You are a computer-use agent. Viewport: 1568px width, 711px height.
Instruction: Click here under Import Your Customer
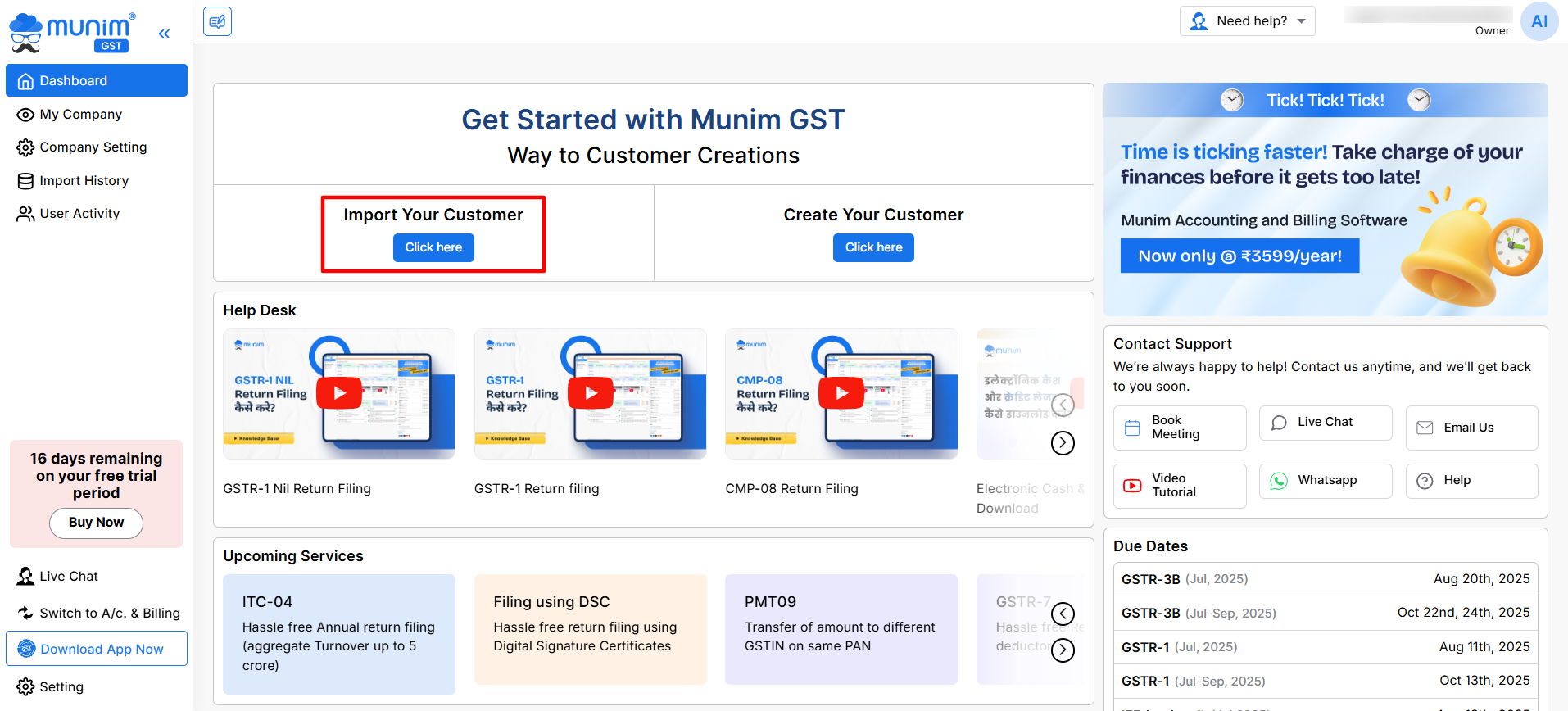433,247
